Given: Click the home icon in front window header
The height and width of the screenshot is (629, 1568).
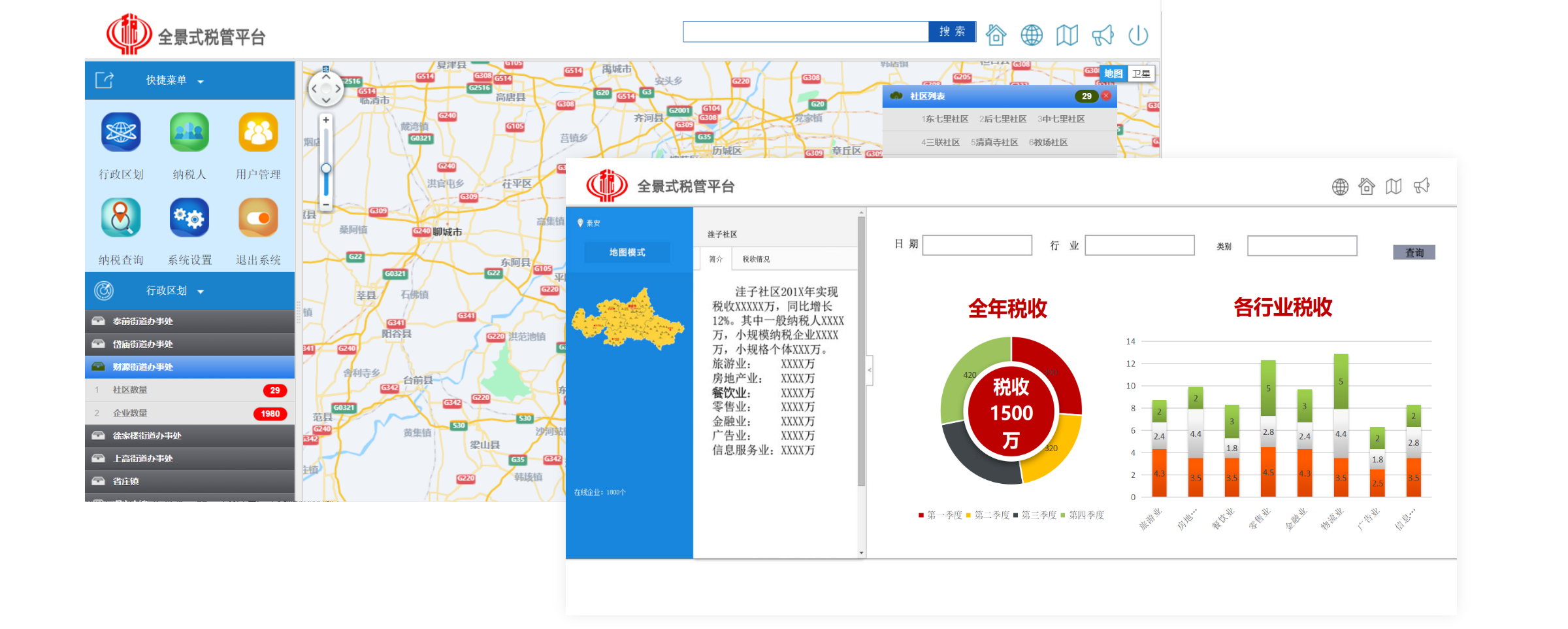Looking at the screenshot, I should [1367, 186].
